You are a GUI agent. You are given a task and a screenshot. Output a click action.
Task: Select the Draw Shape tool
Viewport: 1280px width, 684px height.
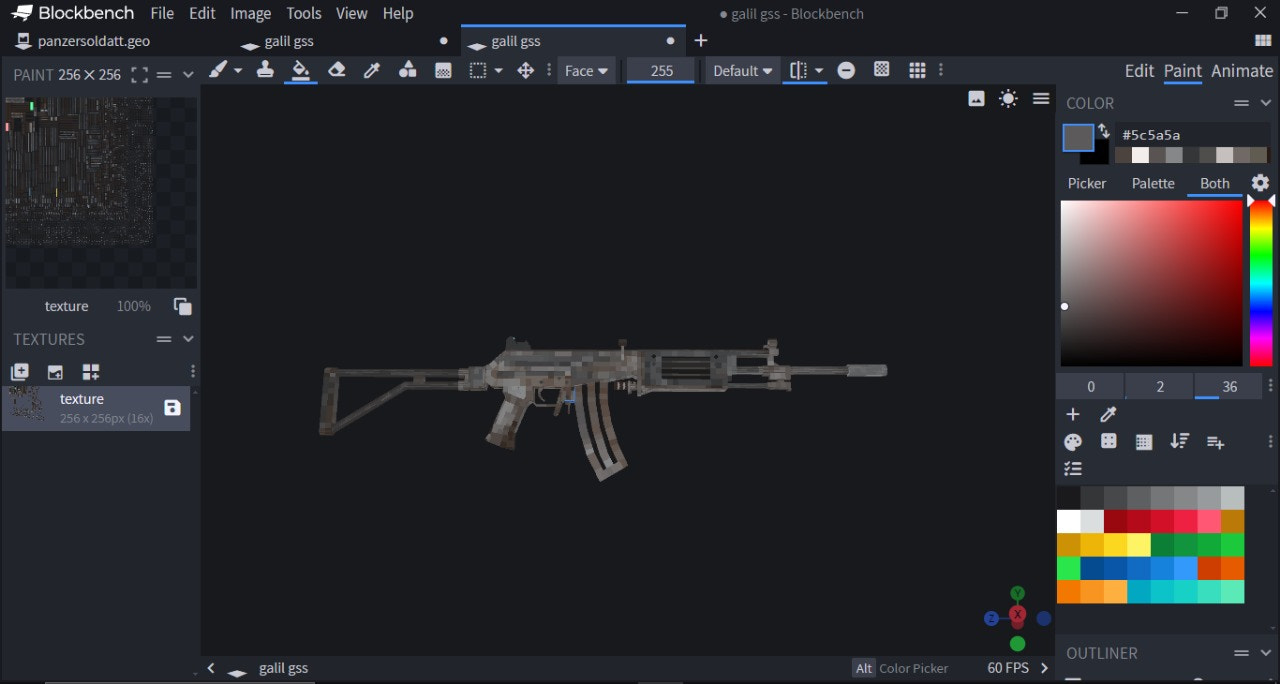point(407,70)
